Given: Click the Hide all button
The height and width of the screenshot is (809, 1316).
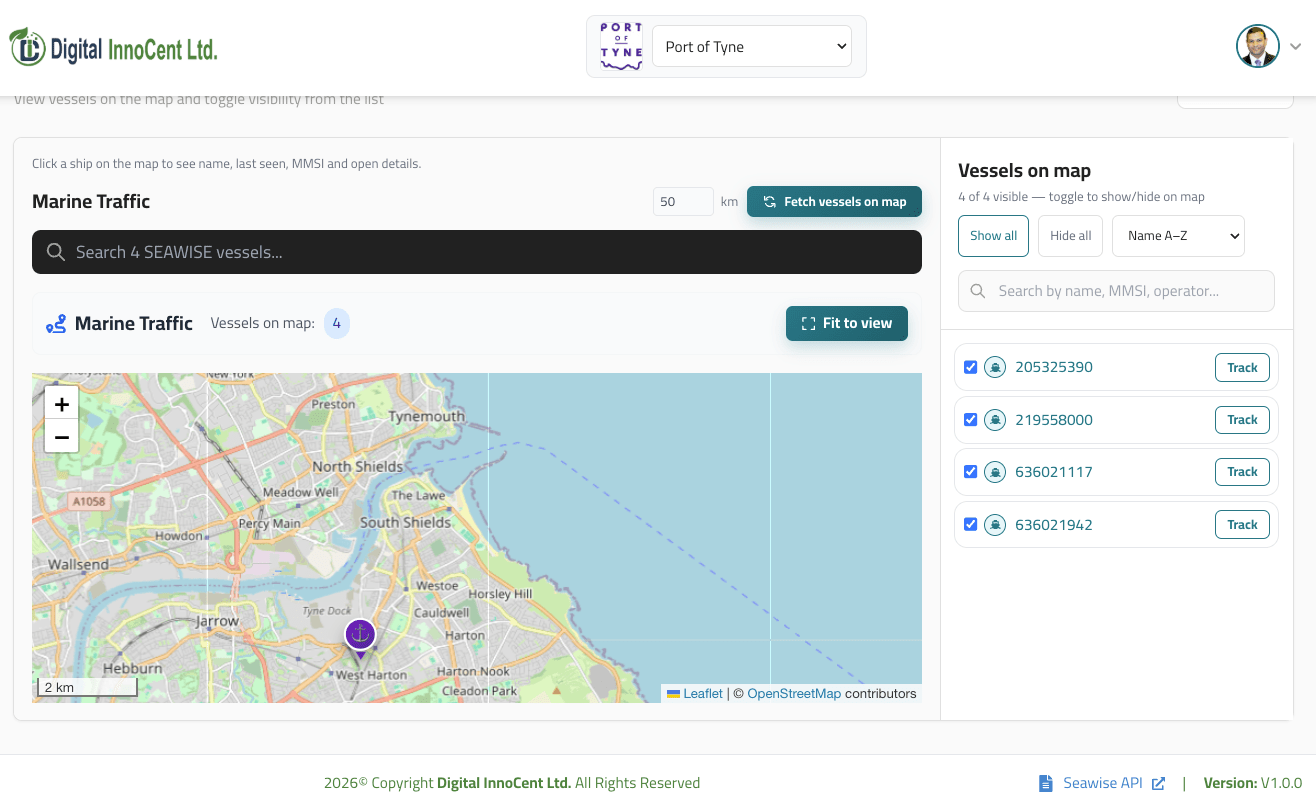Looking at the screenshot, I should tap(1071, 236).
